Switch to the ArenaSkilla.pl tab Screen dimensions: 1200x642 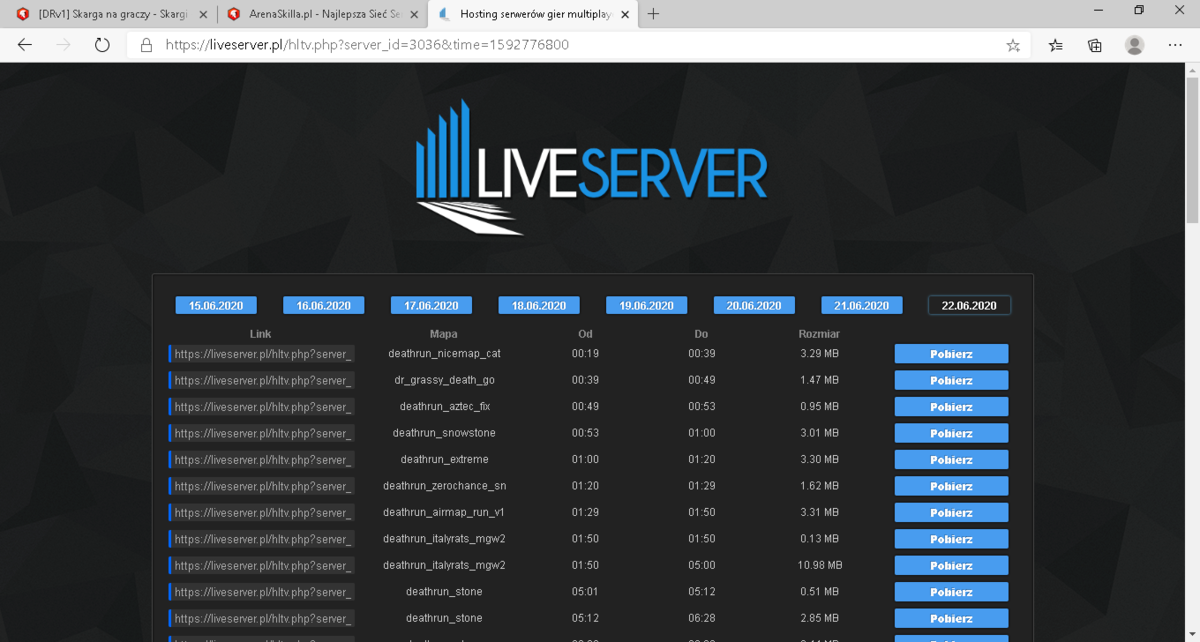[312, 14]
